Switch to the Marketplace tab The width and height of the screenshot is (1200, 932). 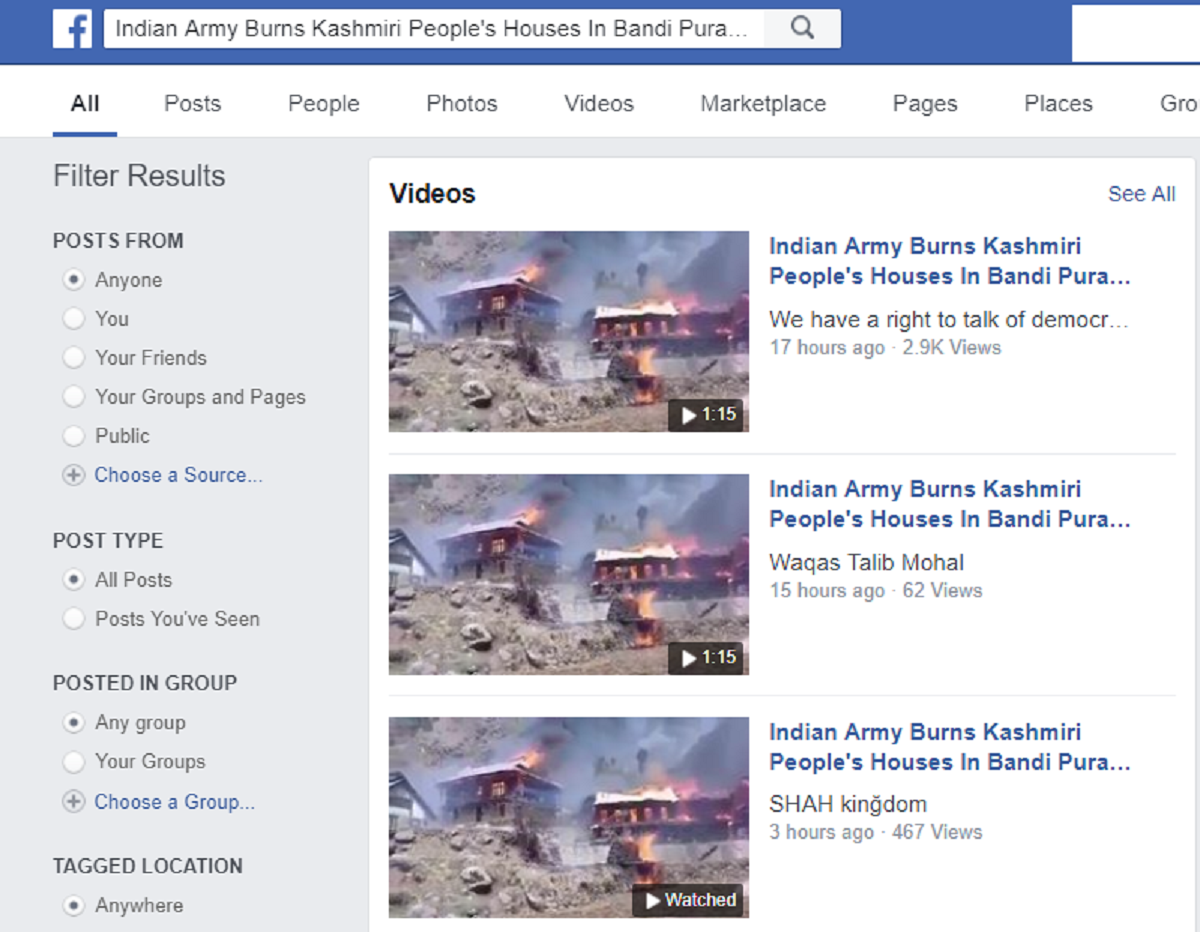point(763,103)
